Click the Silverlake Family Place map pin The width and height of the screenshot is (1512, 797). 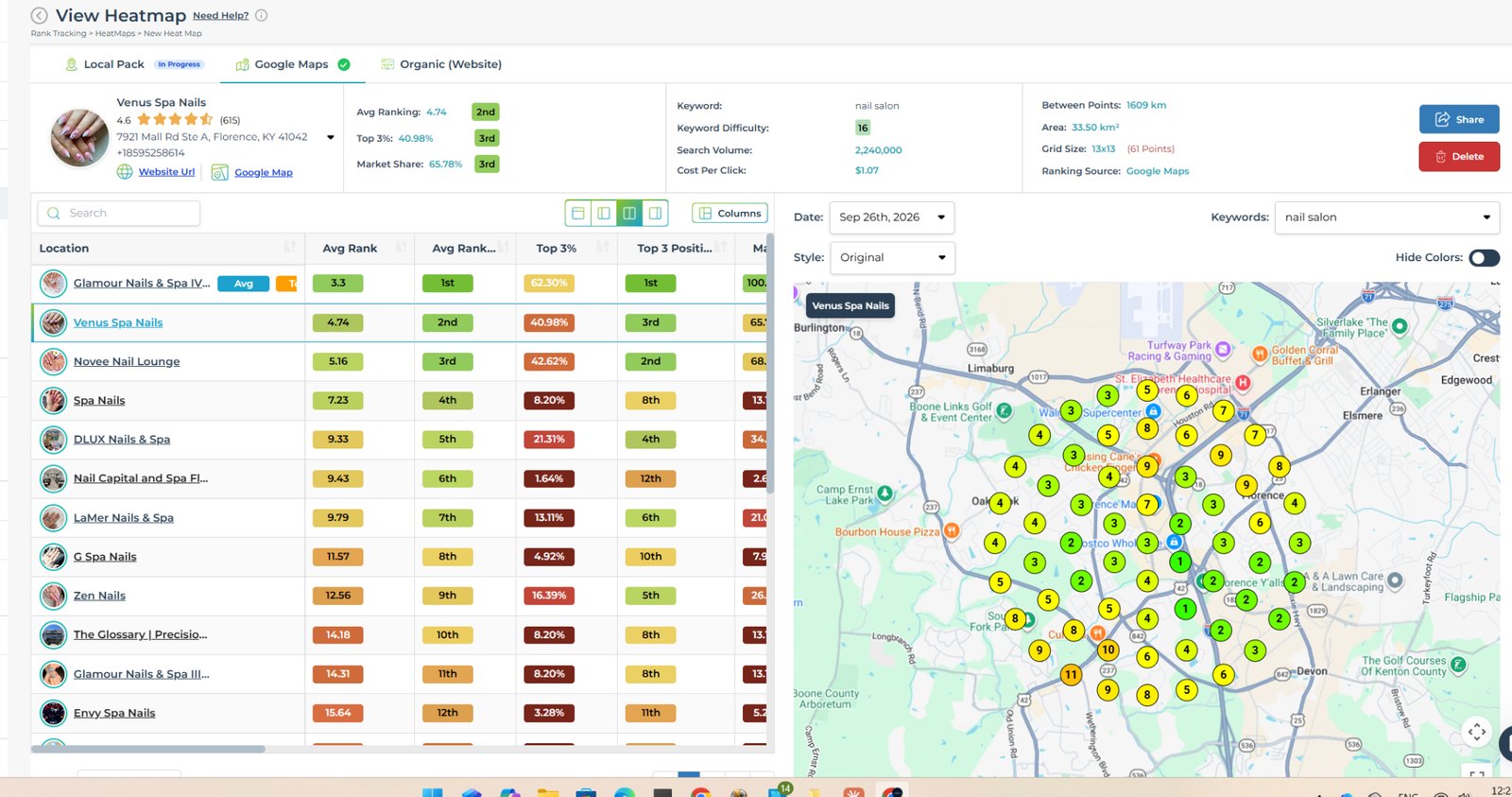tap(1400, 326)
